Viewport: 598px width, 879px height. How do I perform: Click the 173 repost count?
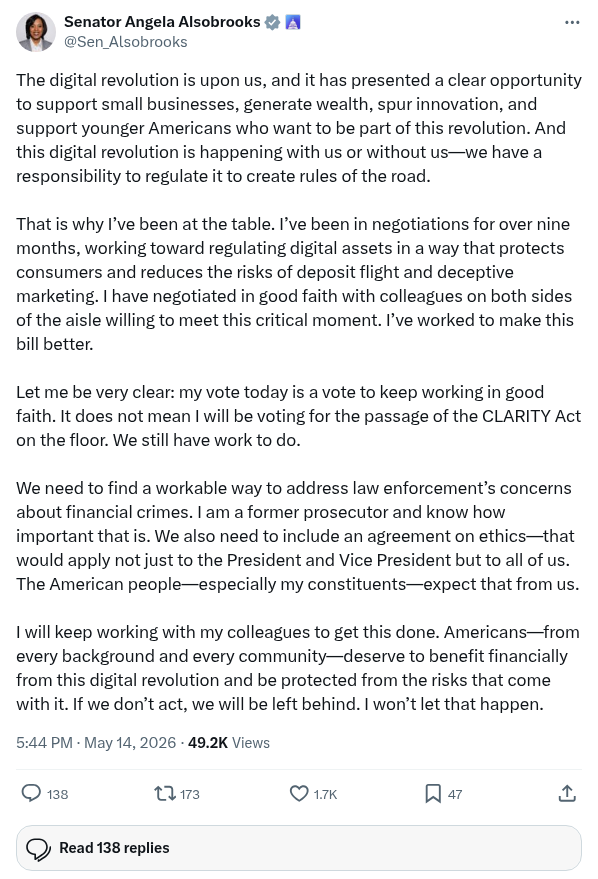click(x=189, y=794)
